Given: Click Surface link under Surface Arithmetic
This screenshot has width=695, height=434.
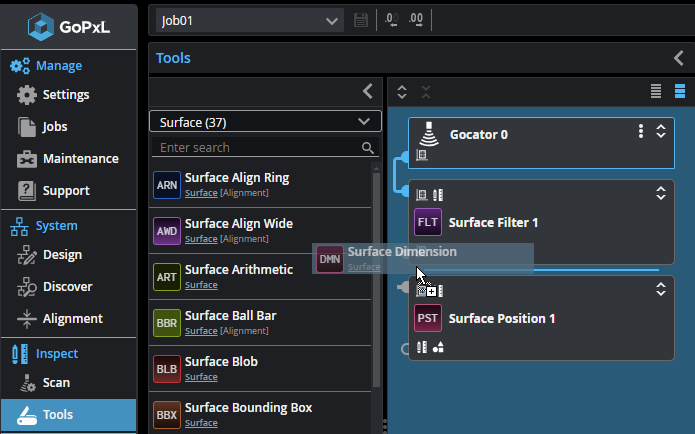Looking at the screenshot, I should pos(200,285).
